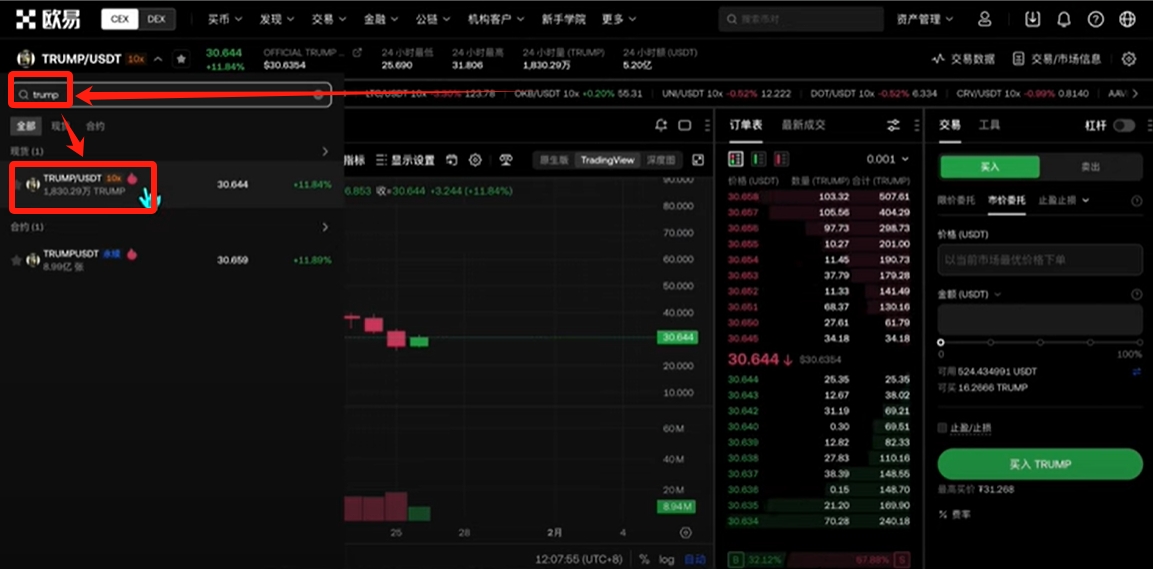Open OFFICIAL TRUMP external link icon
The image size is (1153, 569).
click(357, 53)
